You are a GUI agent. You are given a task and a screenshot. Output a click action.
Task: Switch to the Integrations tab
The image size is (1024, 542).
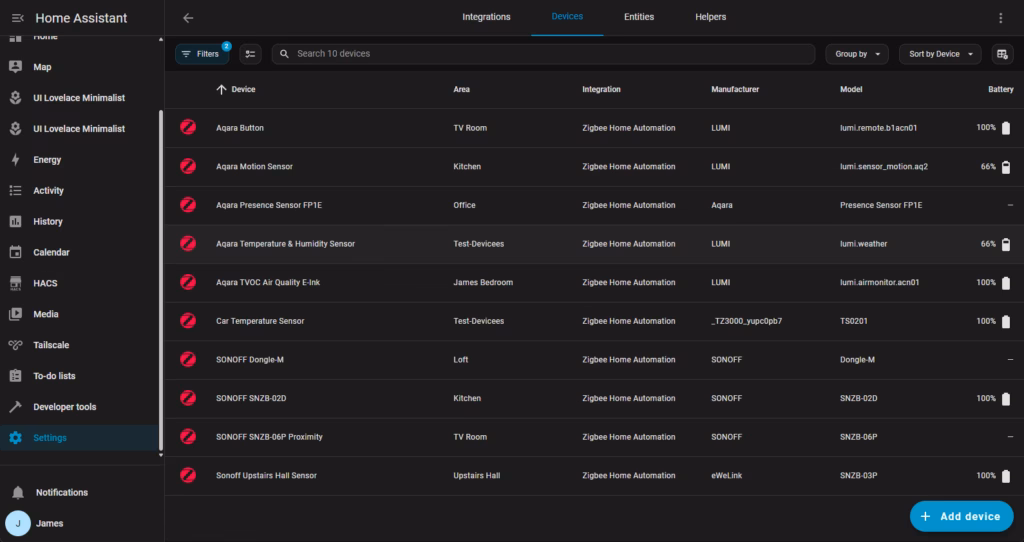[x=486, y=17]
